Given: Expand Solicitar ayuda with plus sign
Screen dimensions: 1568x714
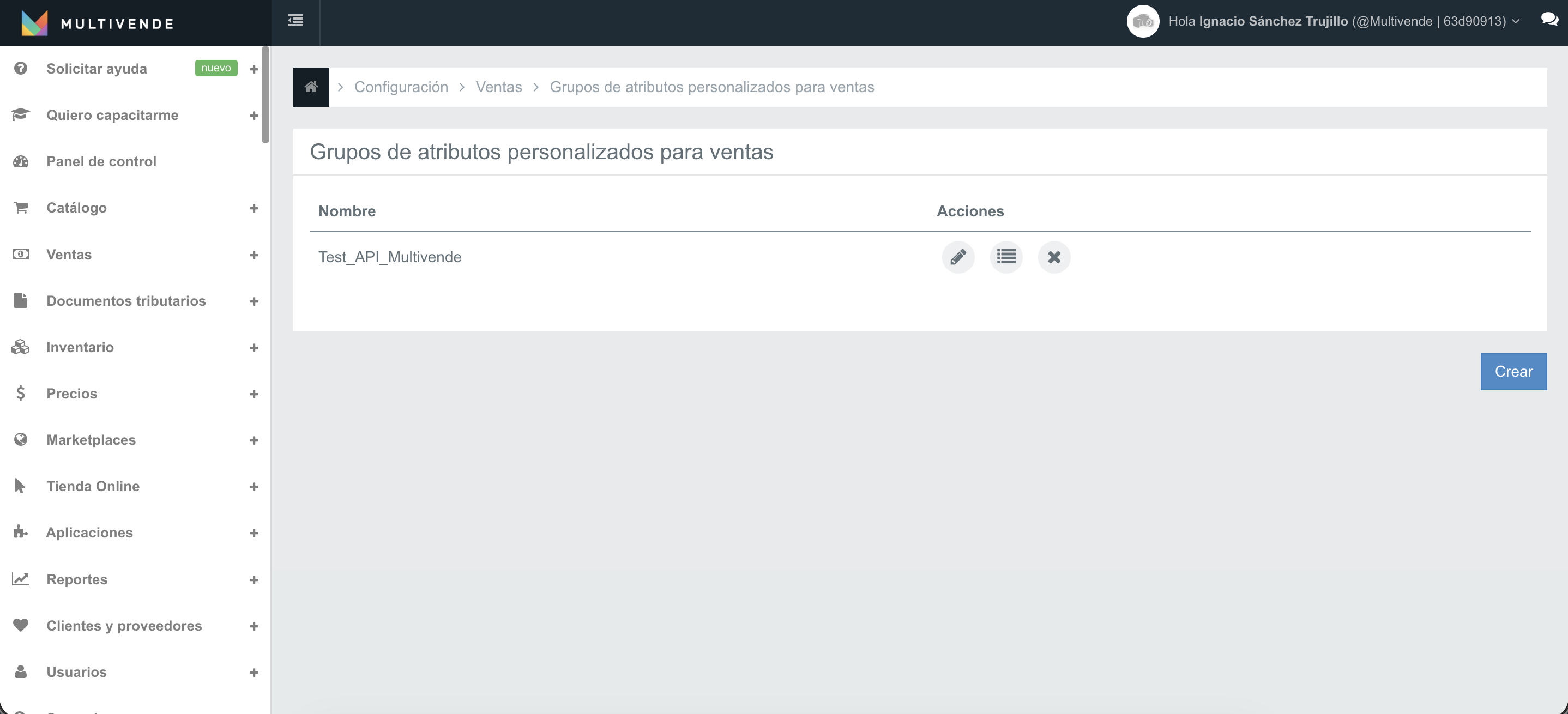Looking at the screenshot, I should coord(254,69).
